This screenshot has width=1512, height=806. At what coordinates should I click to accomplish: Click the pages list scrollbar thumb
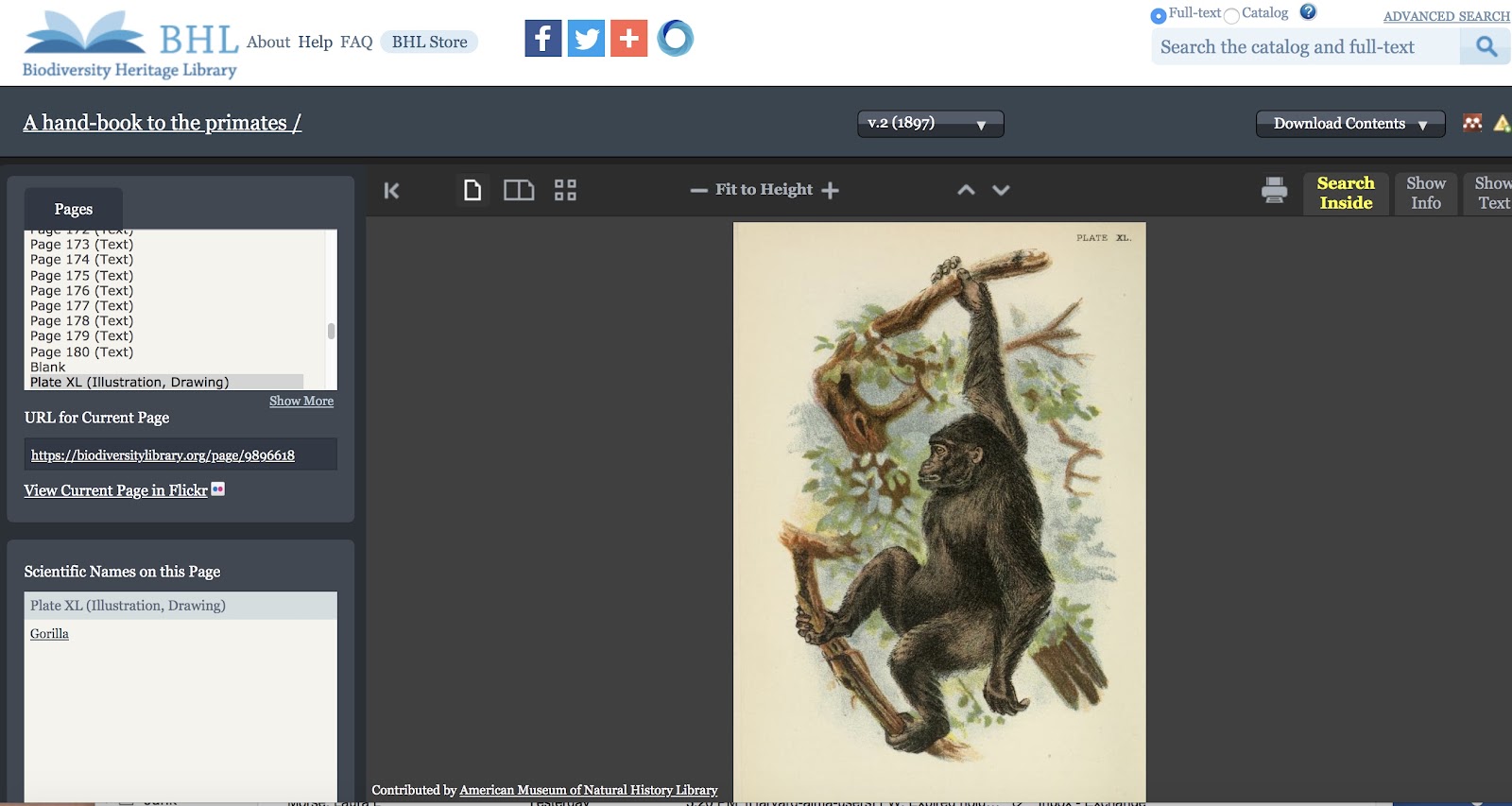click(x=331, y=331)
